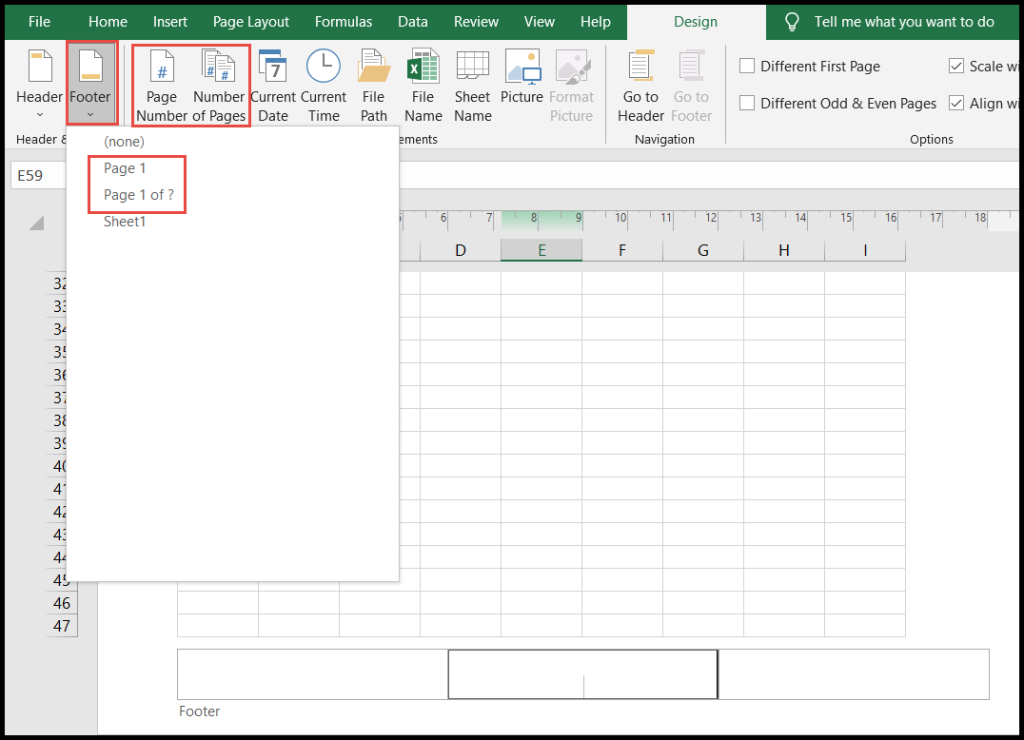The image size is (1024, 740).
Task: Toggle the Scale with Document checkbox
Action: pos(957,66)
